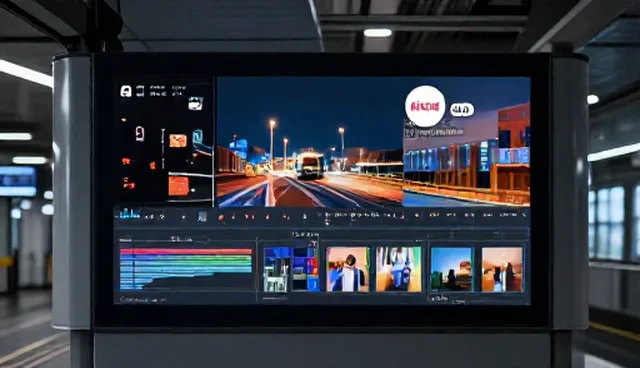
Task: Click the white circular badge with pink text
Action: coord(425,106)
